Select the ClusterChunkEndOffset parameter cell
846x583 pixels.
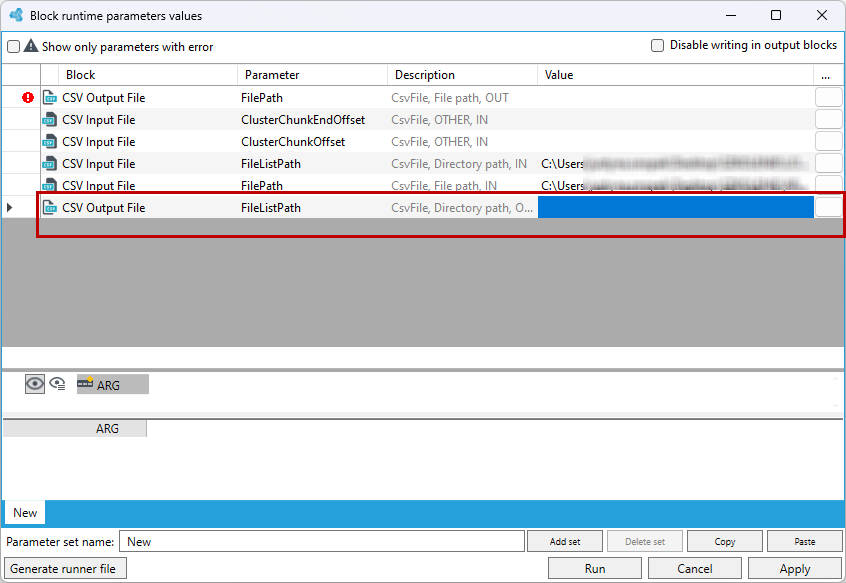point(312,120)
